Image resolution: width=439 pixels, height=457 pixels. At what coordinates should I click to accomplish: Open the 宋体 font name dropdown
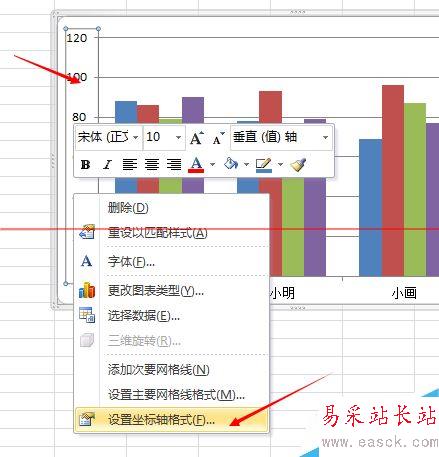(136, 137)
